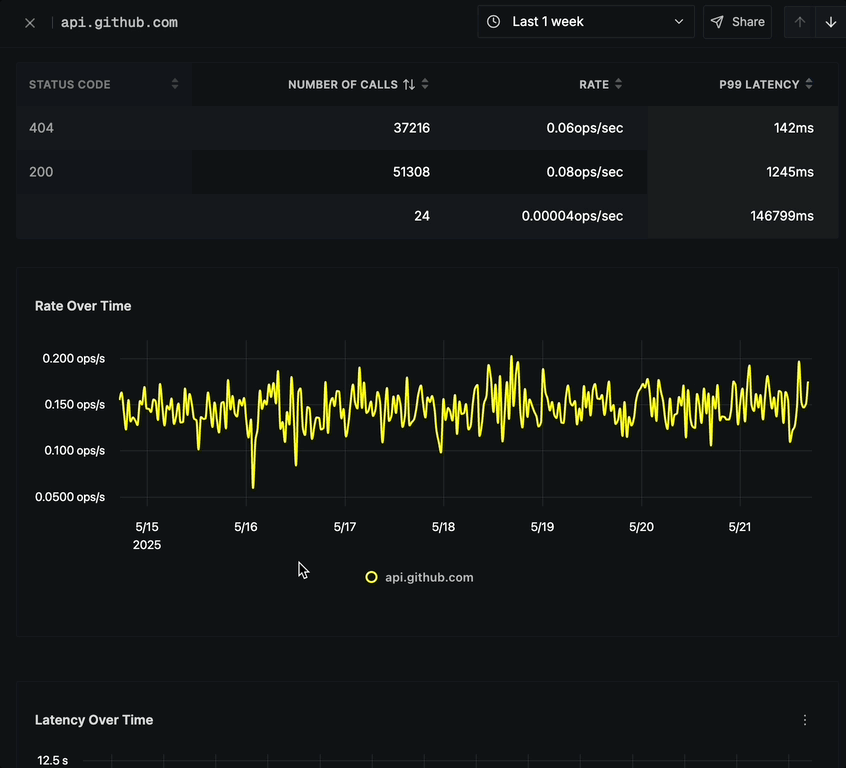Expand the time range chevron arrow
Viewport: 846px width, 768px height.
679,22
